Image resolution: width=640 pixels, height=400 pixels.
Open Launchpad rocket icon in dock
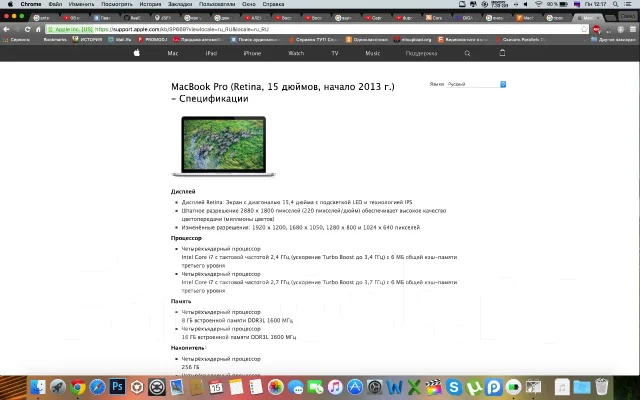(x=58, y=387)
